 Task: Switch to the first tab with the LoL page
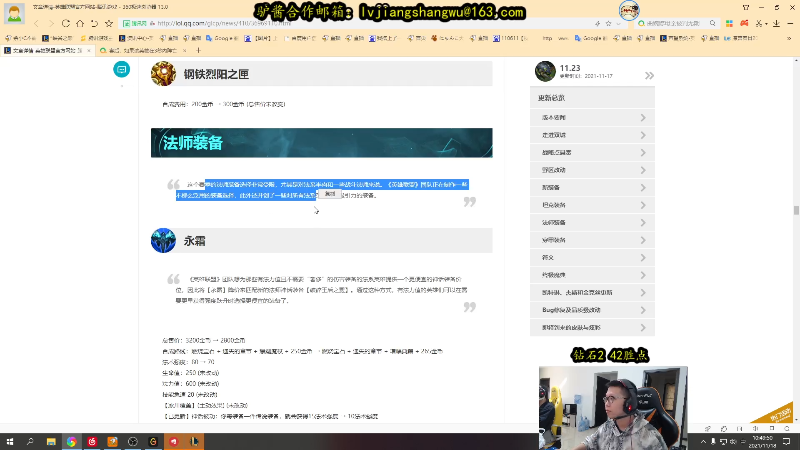(x=47, y=51)
